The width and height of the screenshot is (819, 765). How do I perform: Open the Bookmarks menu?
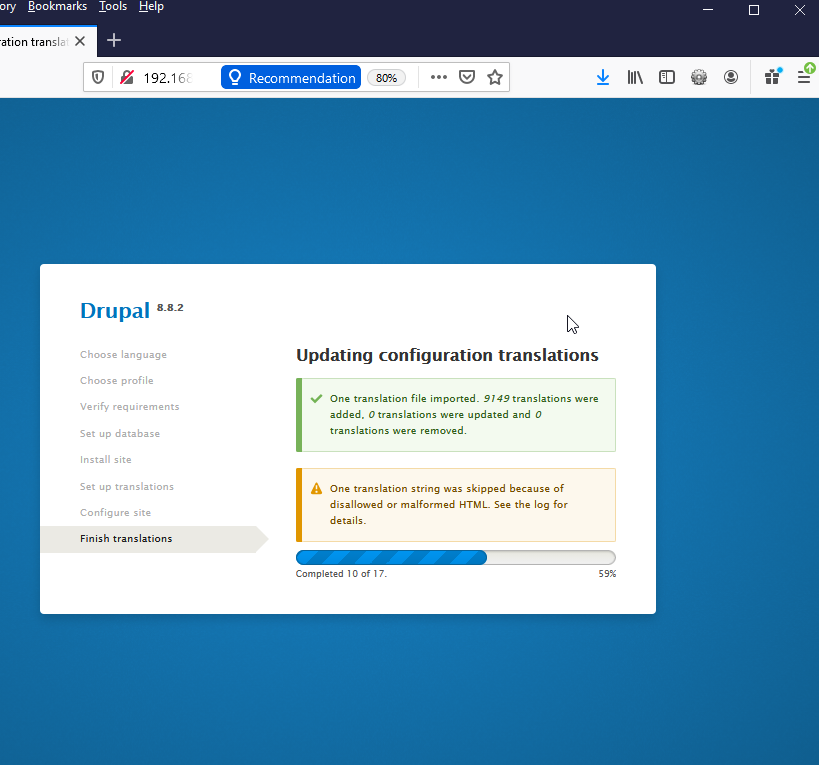click(x=57, y=7)
